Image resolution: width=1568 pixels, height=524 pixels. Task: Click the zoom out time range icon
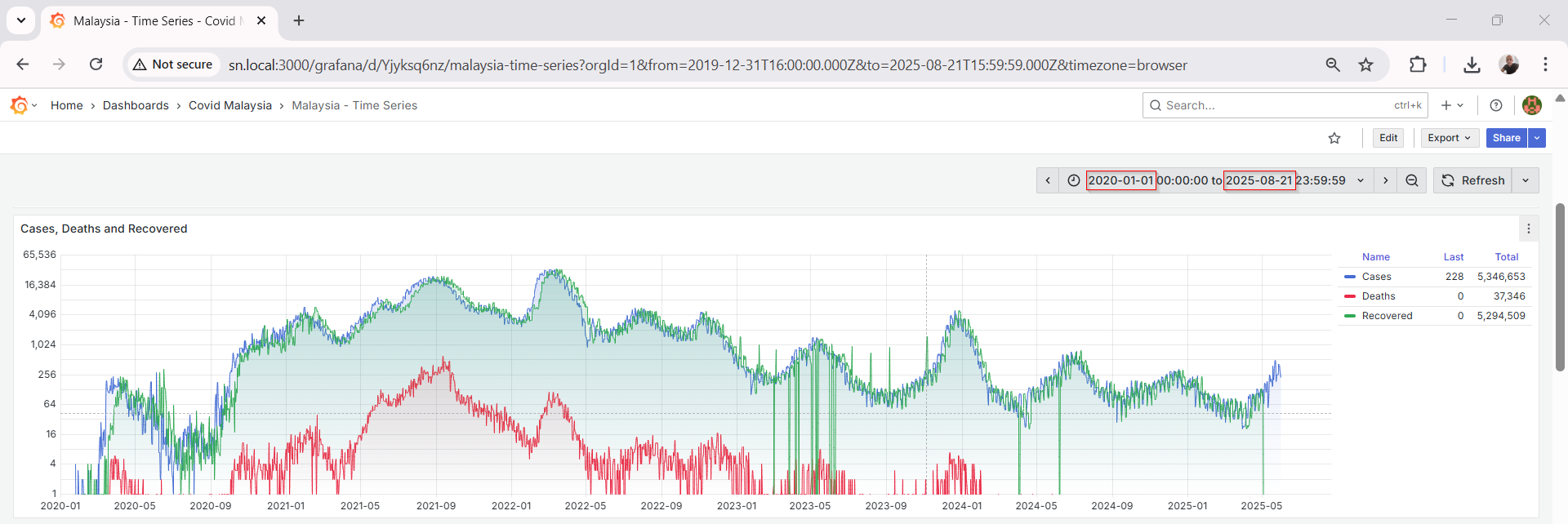coord(1412,180)
